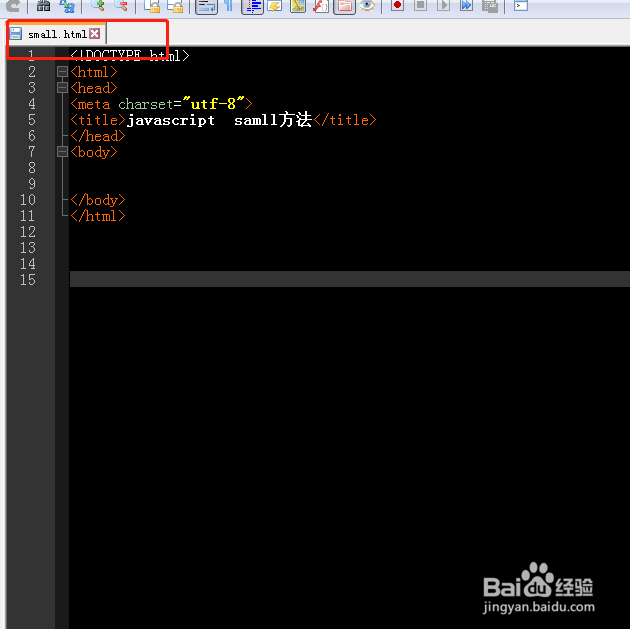
Task: Click the closing </head> tag on line 6
Action: (x=98, y=136)
